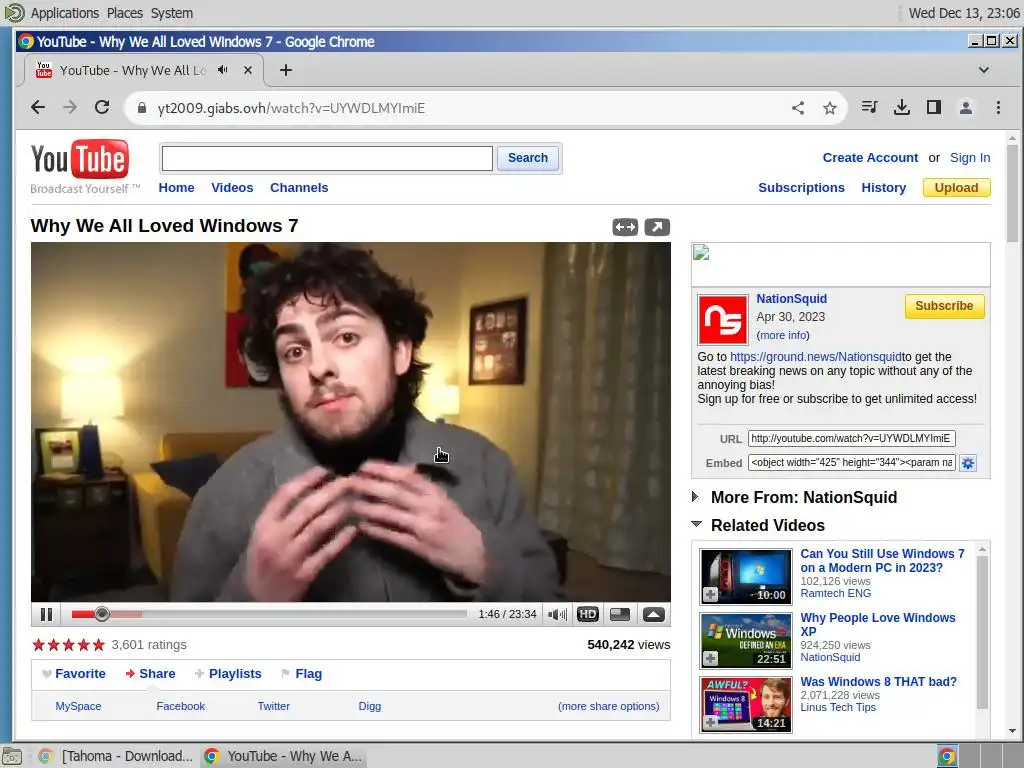Open Chrome three-dot menu
Image resolution: width=1024 pixels, height=768 pixels.
(x=998, y=107)
